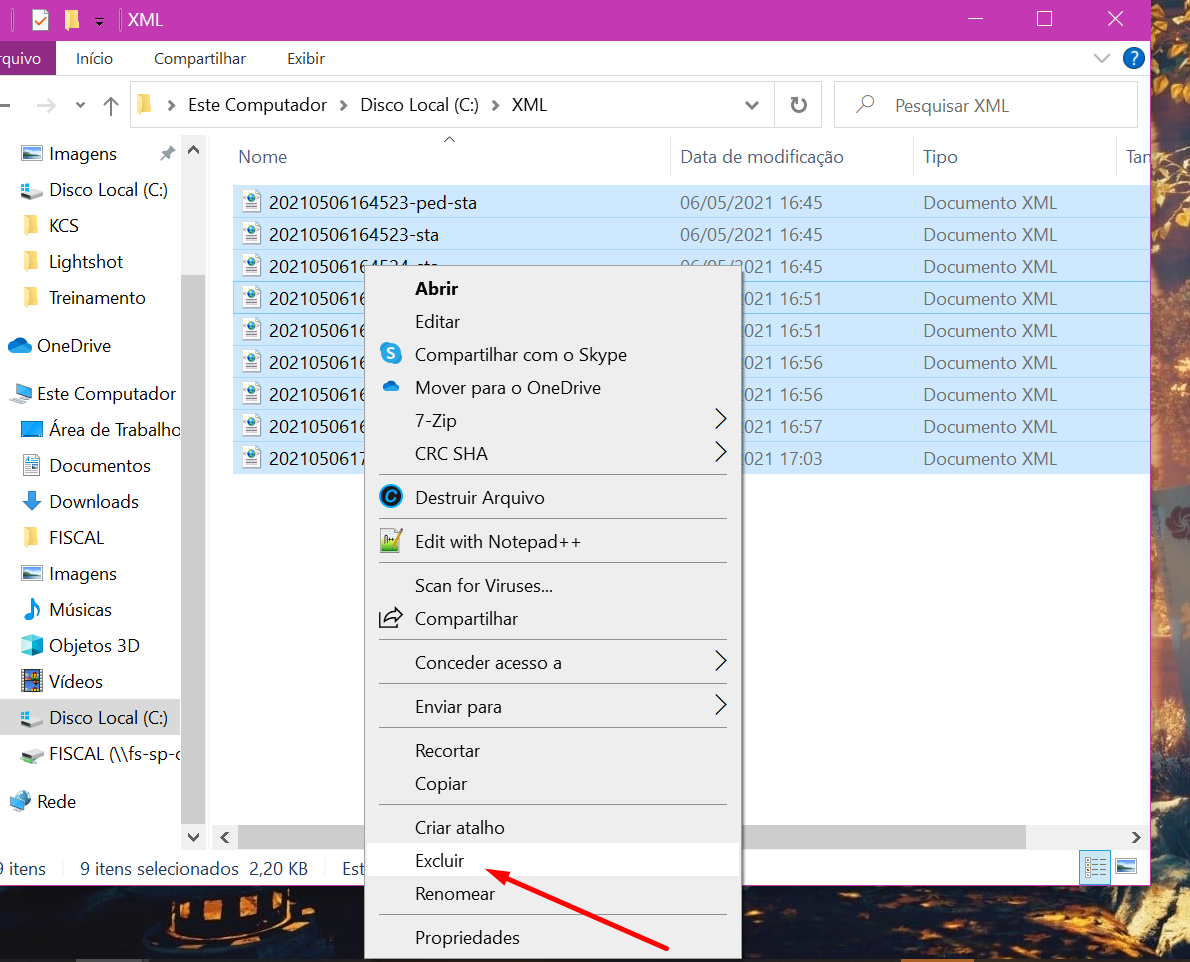Sort by Tipo column header
The image size is (1190, 962).
point(940,156)
